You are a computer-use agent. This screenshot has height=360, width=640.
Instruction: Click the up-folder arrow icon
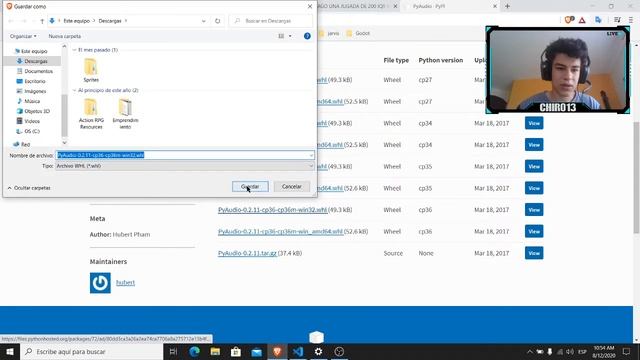pos(42,21)
